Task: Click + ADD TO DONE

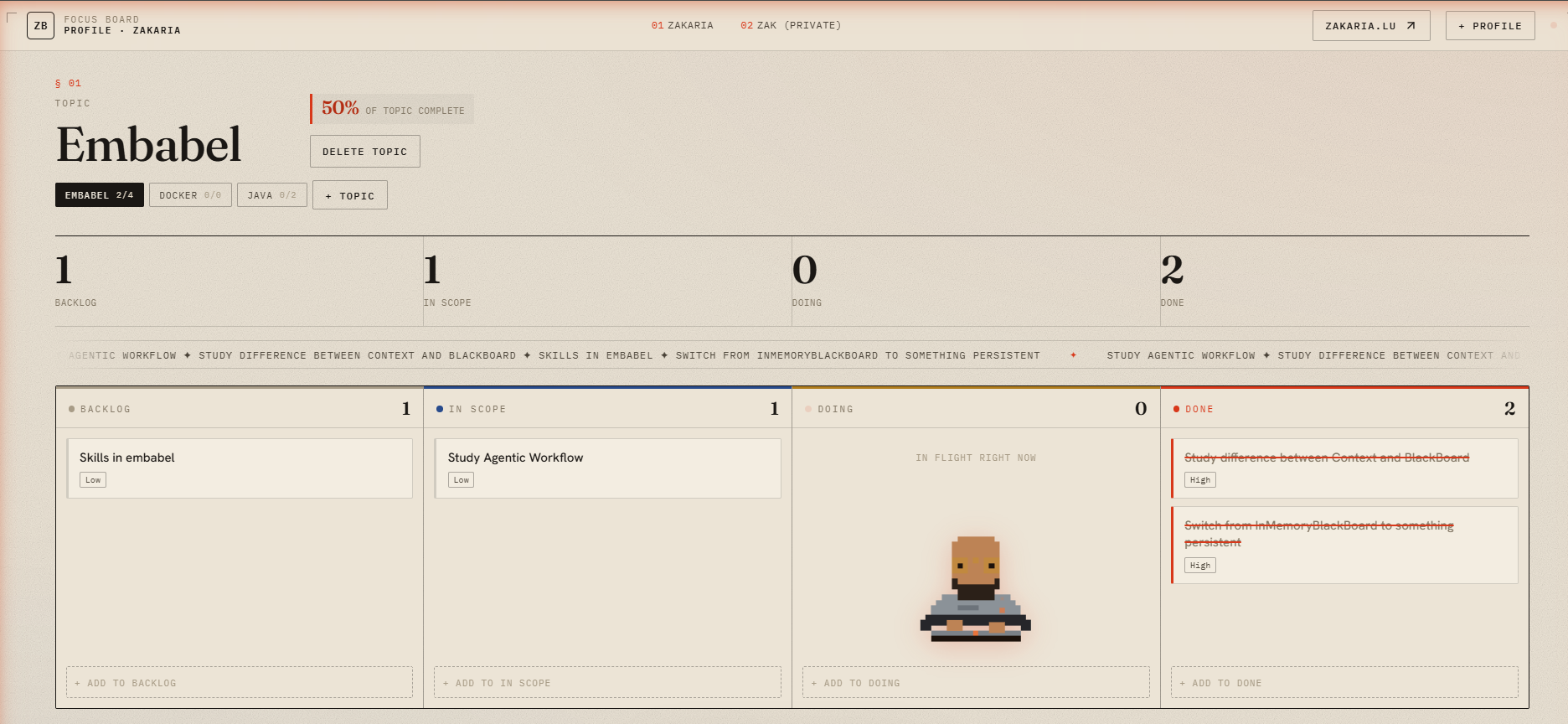Action: [1344, 682]
